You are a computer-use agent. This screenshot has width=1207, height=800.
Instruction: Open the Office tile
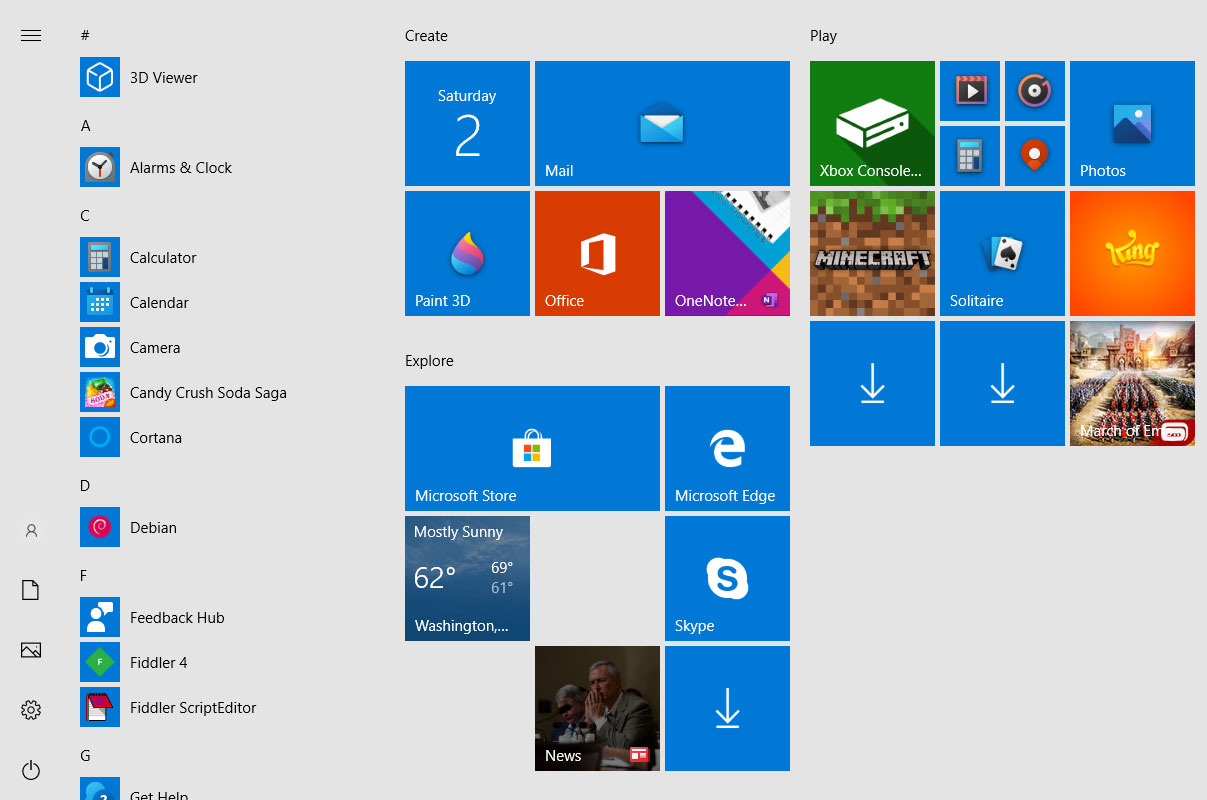pos(597,253)
